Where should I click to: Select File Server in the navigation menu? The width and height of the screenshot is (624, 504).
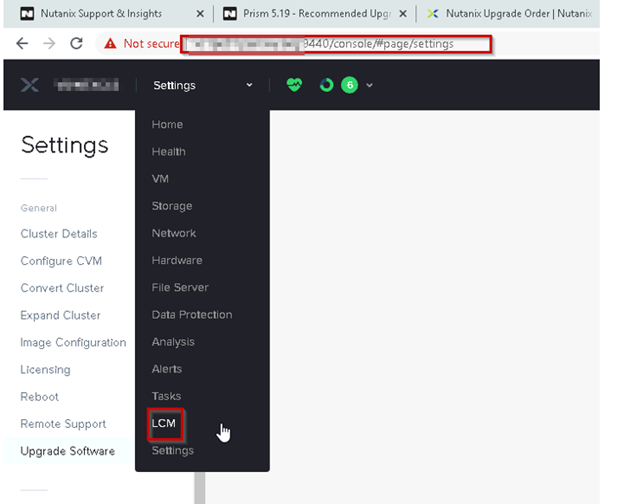(x=180, y=287)
